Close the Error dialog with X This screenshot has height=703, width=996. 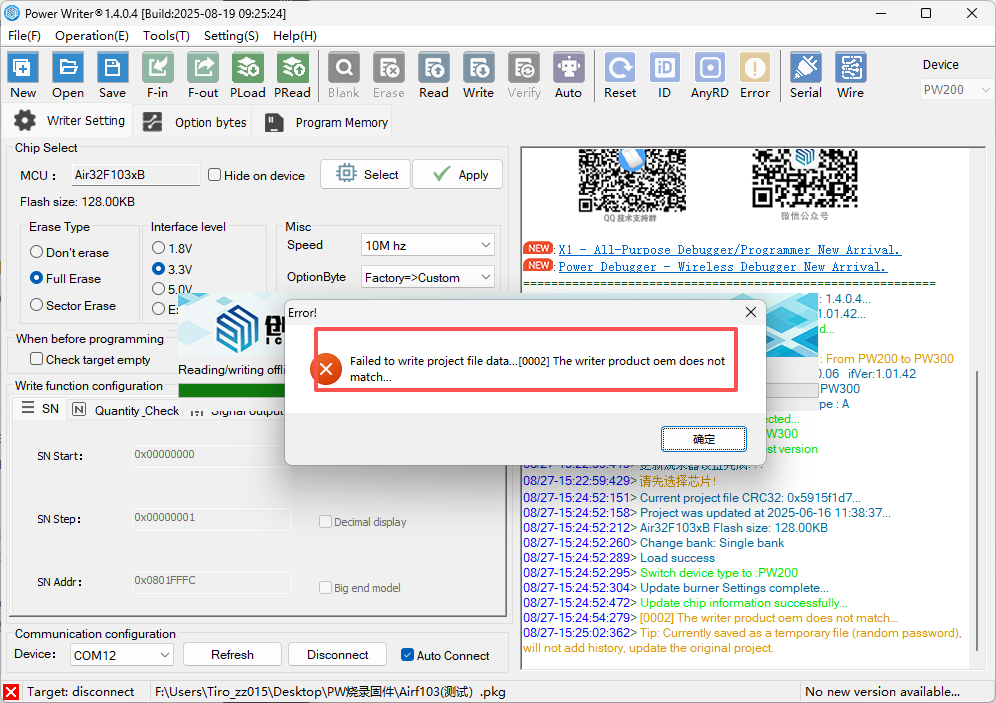(x=751, y=312)
